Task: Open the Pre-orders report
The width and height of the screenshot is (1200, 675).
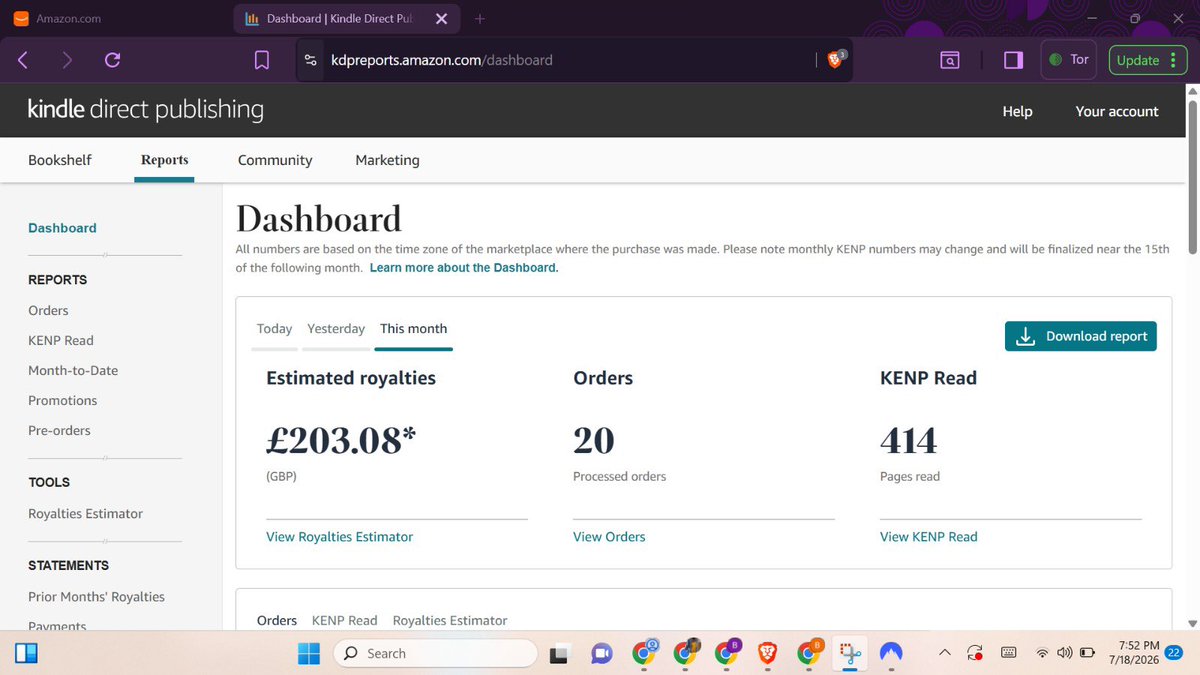Action: [x=59, y=430]
